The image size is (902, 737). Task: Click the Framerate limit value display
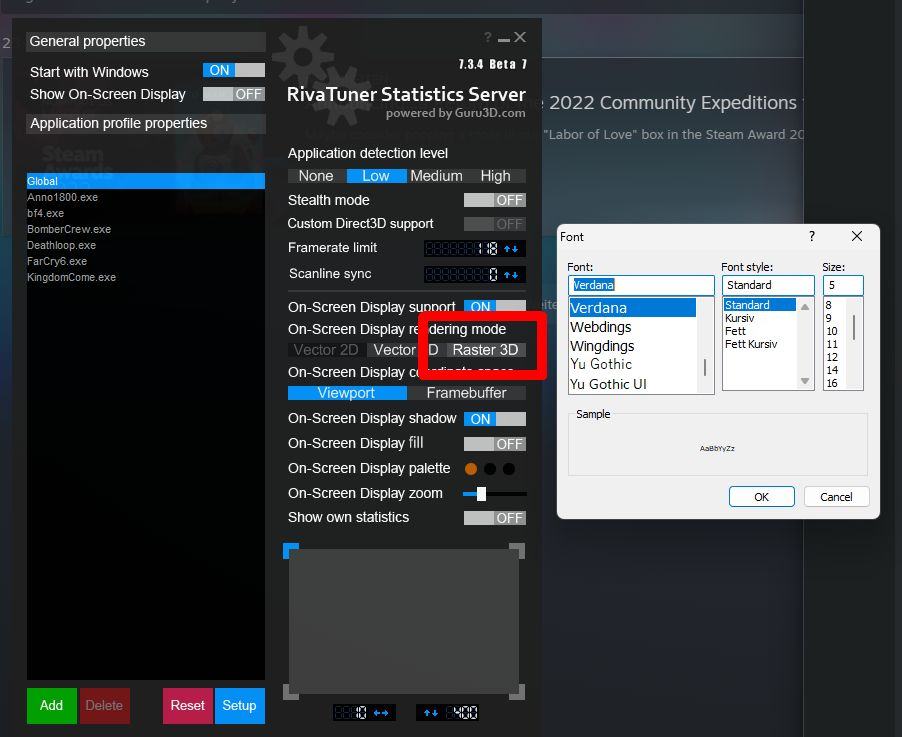click(x=462, y=249)
